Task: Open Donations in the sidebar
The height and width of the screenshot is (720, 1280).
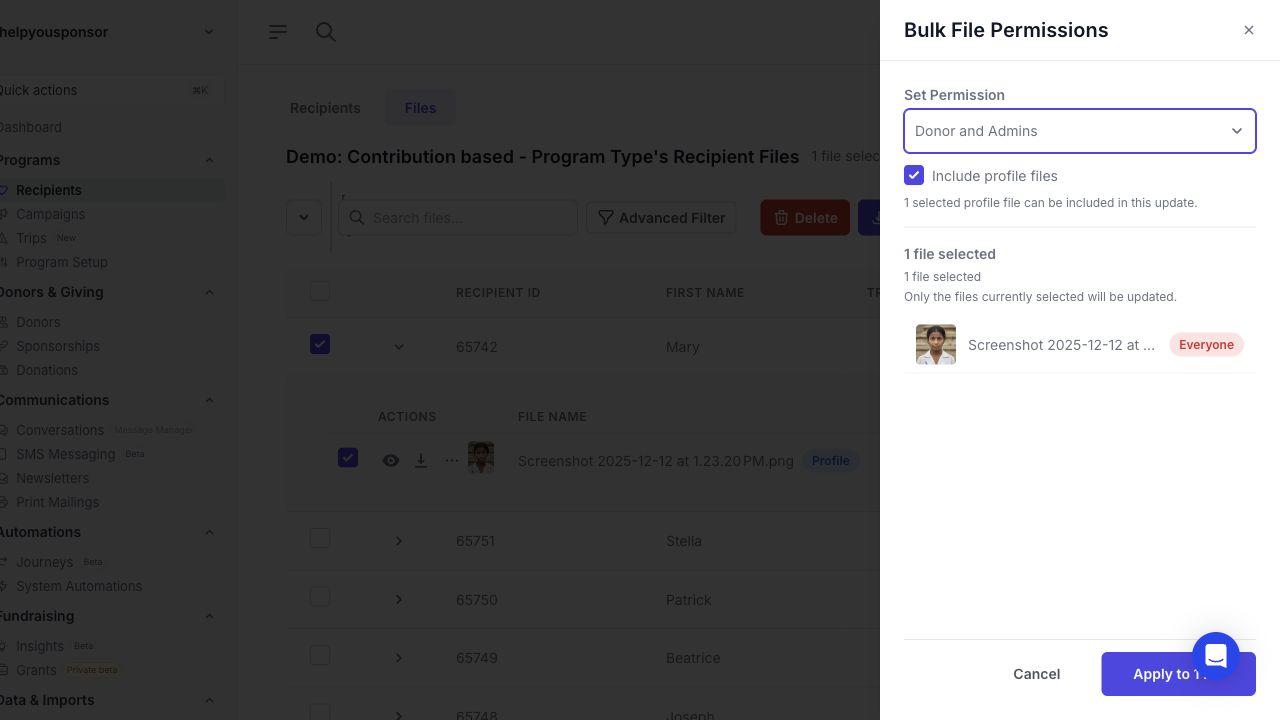Action: coord(47,370)
